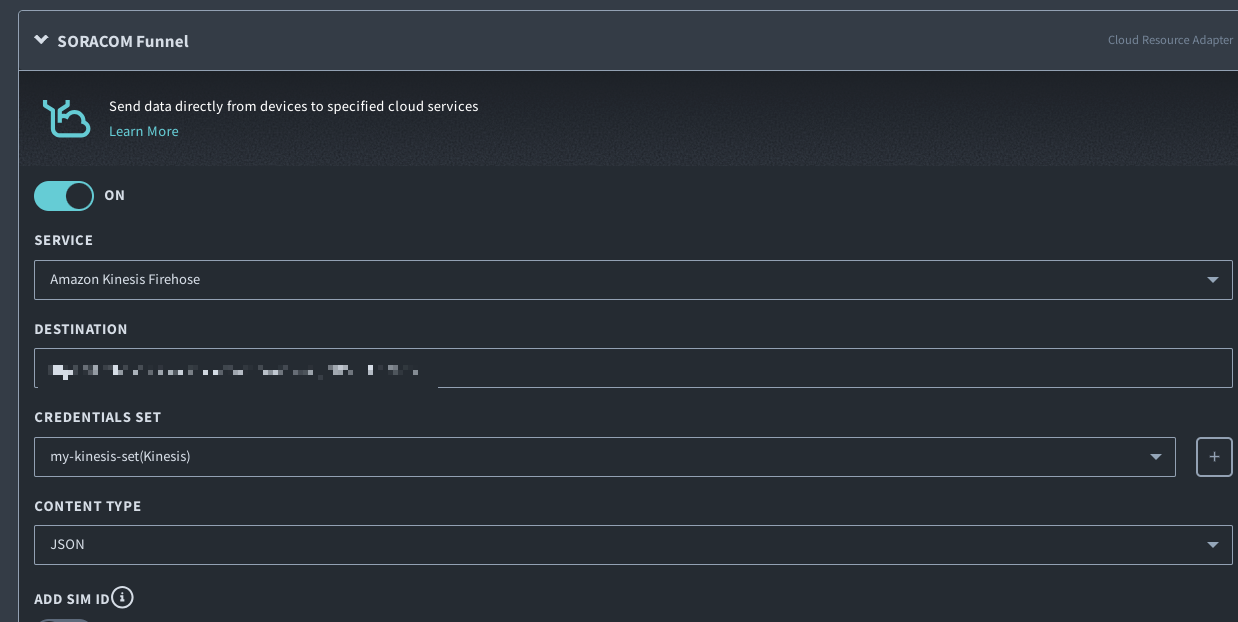Click the Credentials Set dropdown arrow

[x=1156, y=457]
